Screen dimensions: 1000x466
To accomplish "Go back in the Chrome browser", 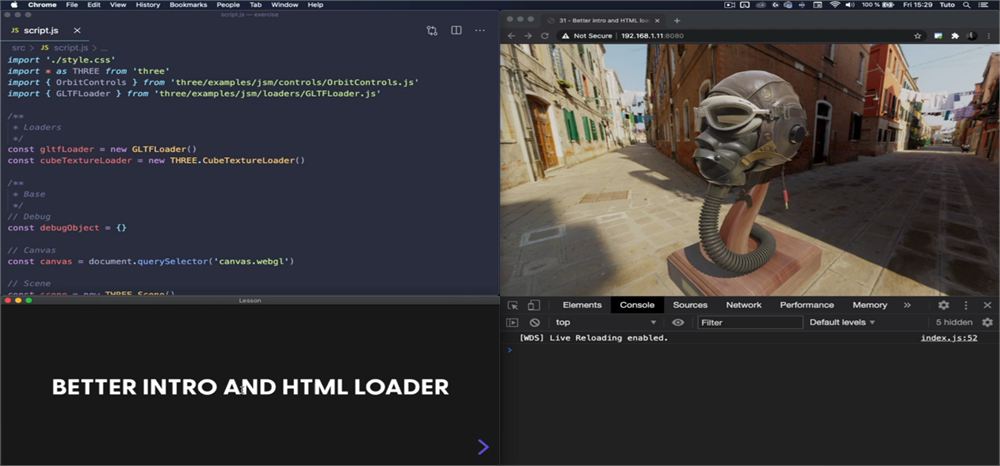I will pos(511,36).
